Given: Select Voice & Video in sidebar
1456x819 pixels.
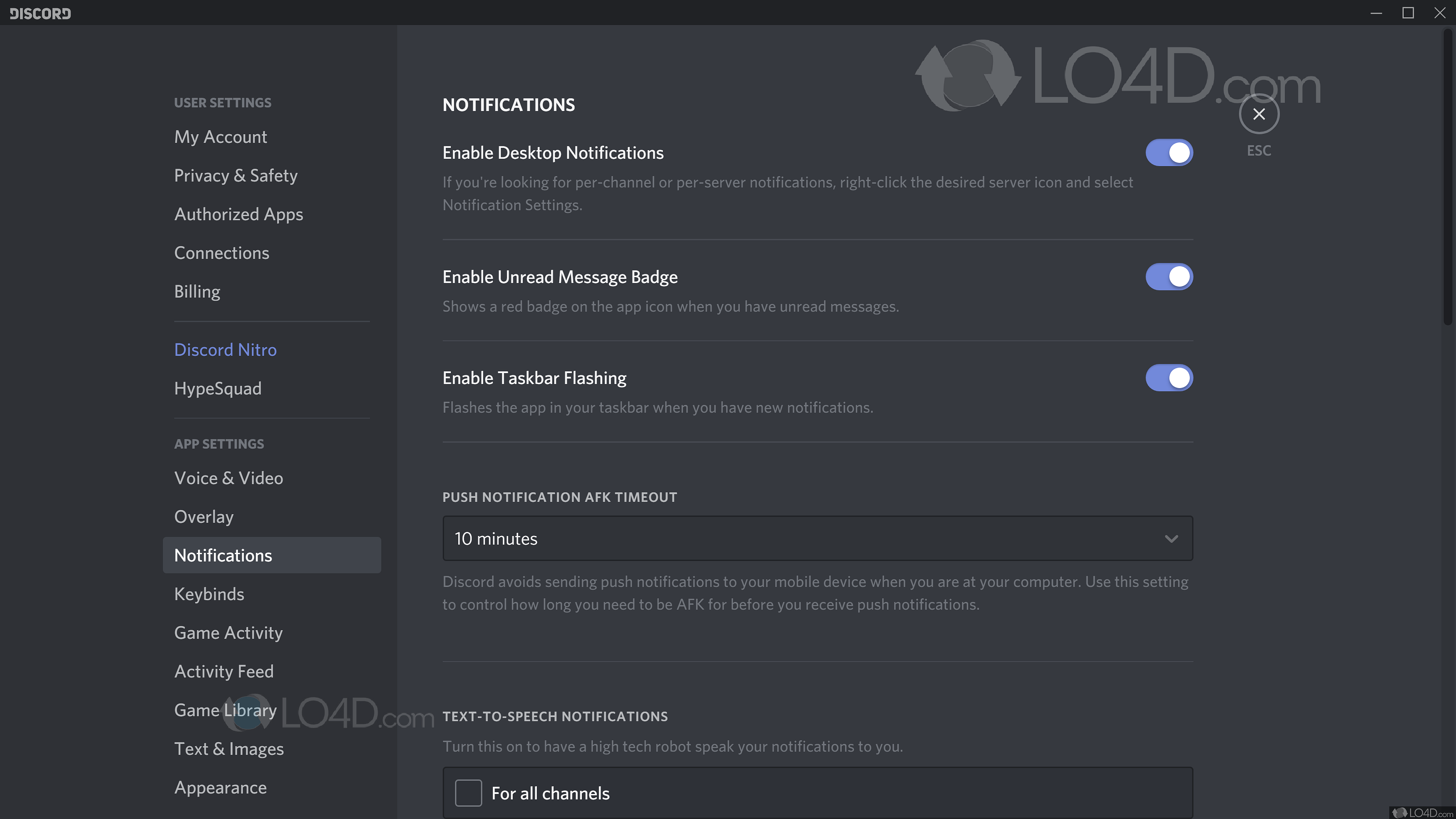Looking at the screenshot, I should 228,478.
